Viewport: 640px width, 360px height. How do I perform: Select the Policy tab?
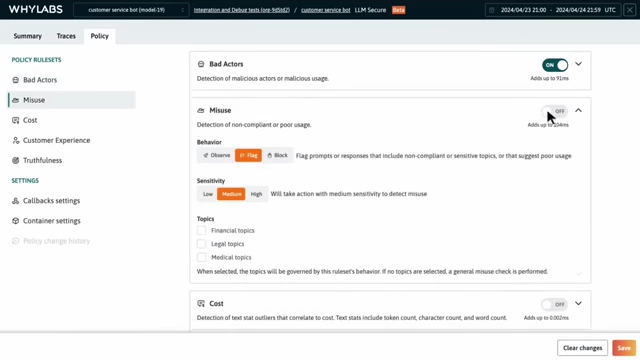pyautogui.click(x=100, y=36)
